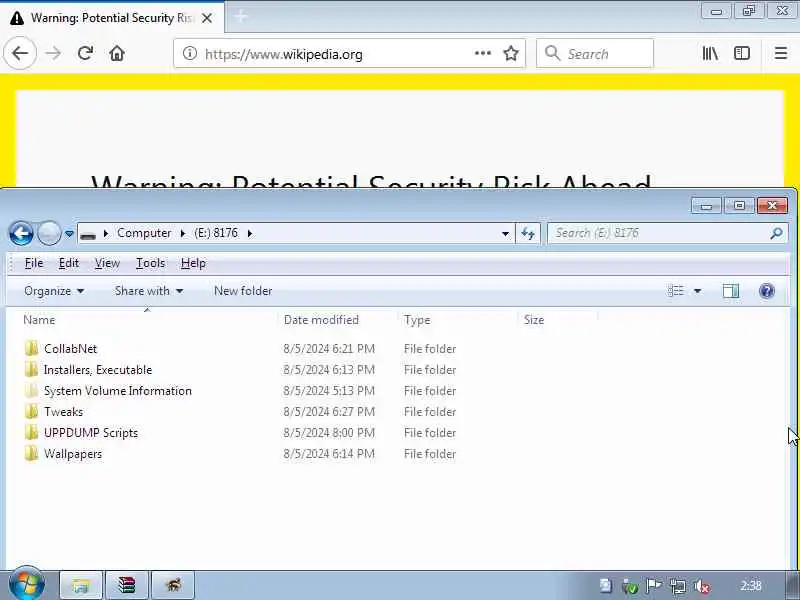Refresh the Explorer folder view
800x600 pixels.
click(x=528, y=234)
